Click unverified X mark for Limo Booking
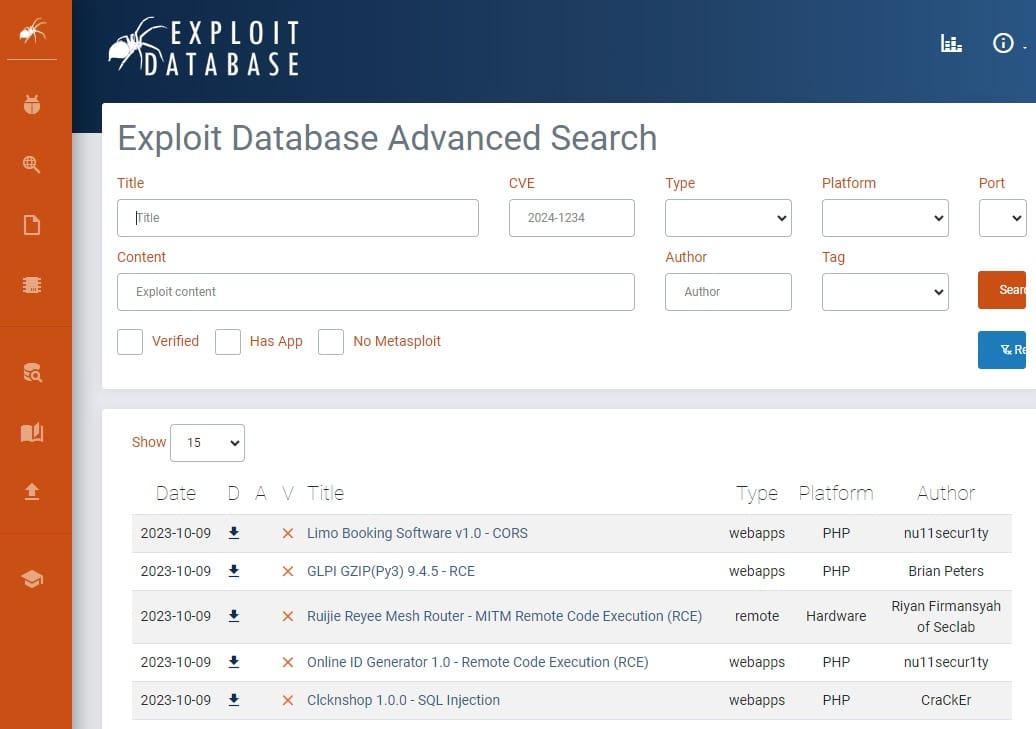 pyautogui.click(x=287, y=533)
